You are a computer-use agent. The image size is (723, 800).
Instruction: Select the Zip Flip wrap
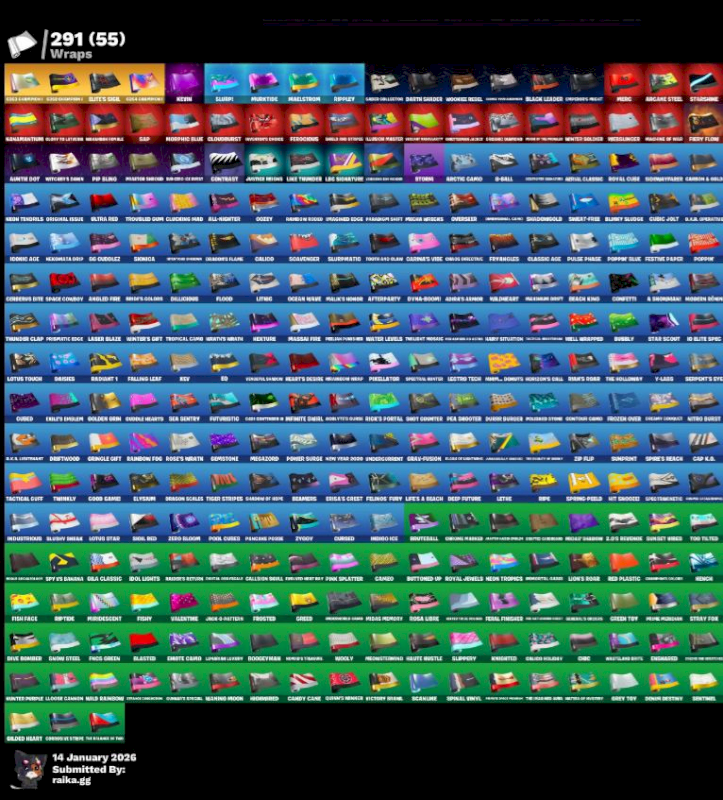tap(584, 443)
